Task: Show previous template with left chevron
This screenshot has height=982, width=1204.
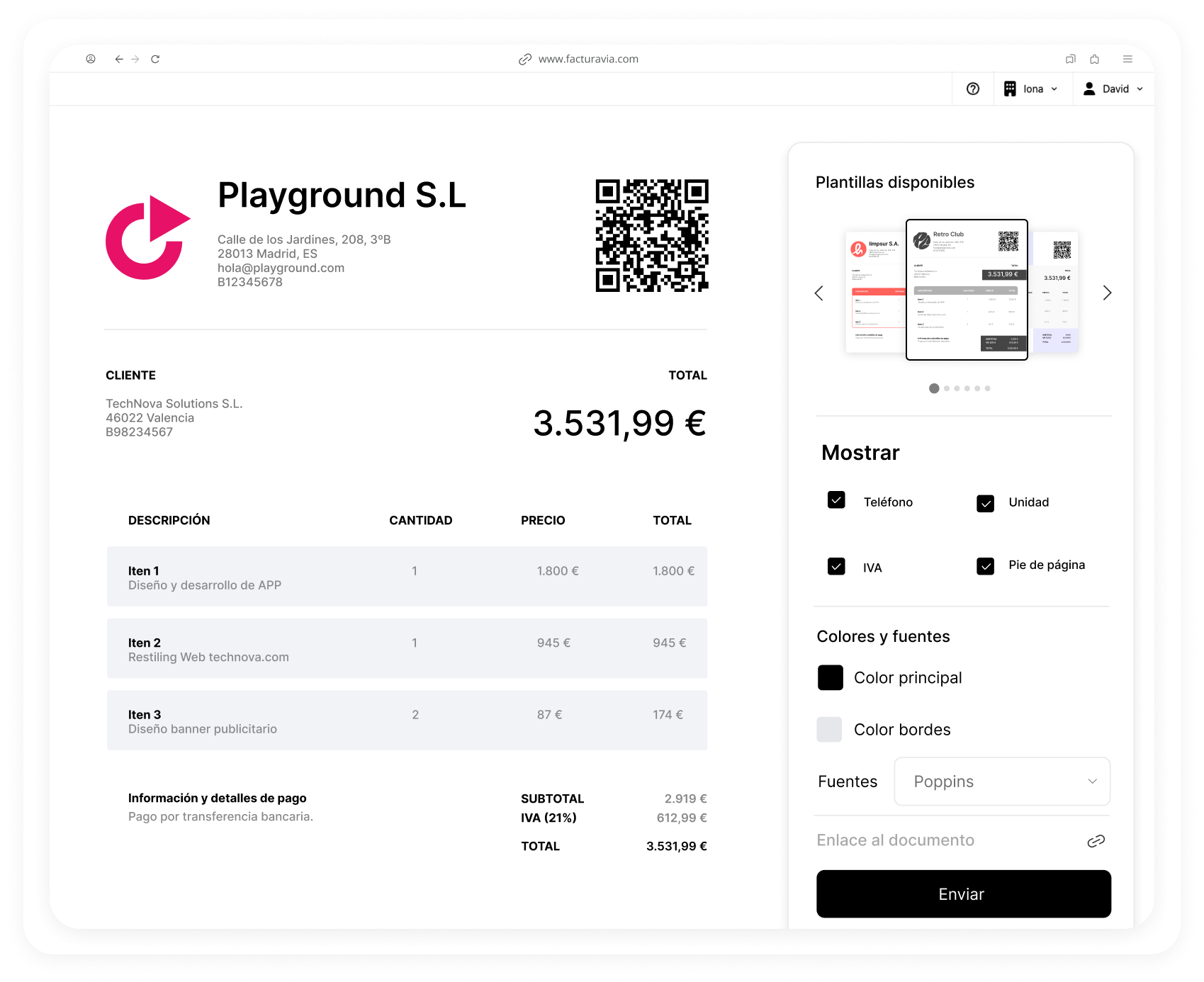Action: point(819,293)
